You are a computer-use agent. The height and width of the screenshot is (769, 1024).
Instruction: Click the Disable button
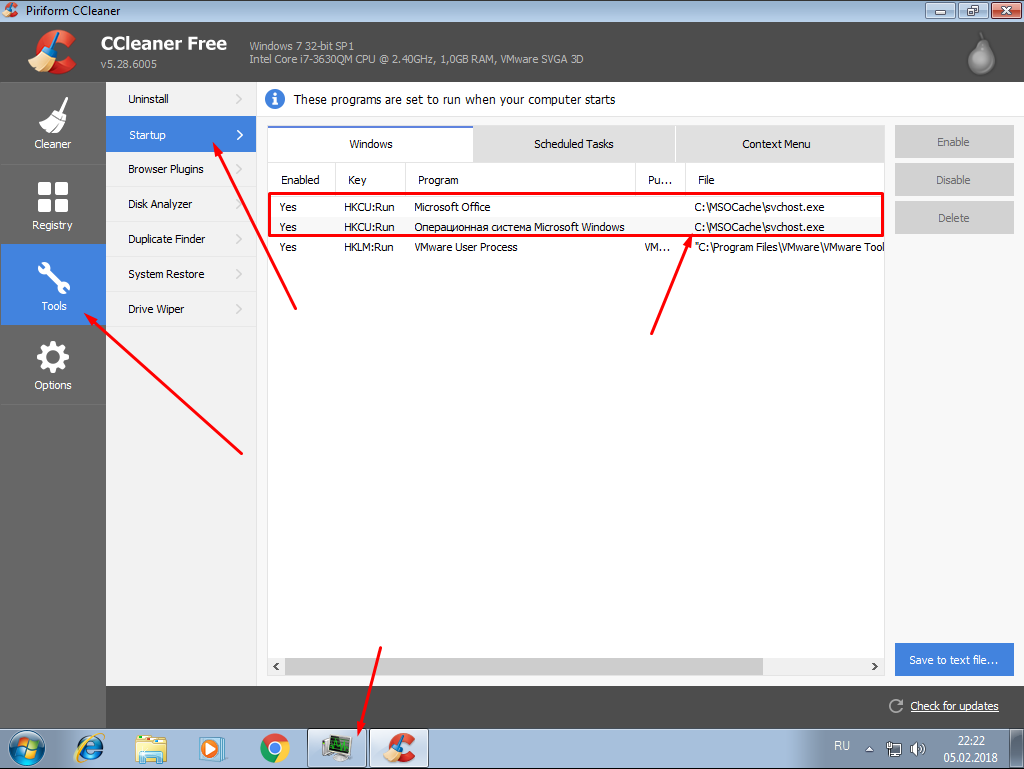point(953,180)
